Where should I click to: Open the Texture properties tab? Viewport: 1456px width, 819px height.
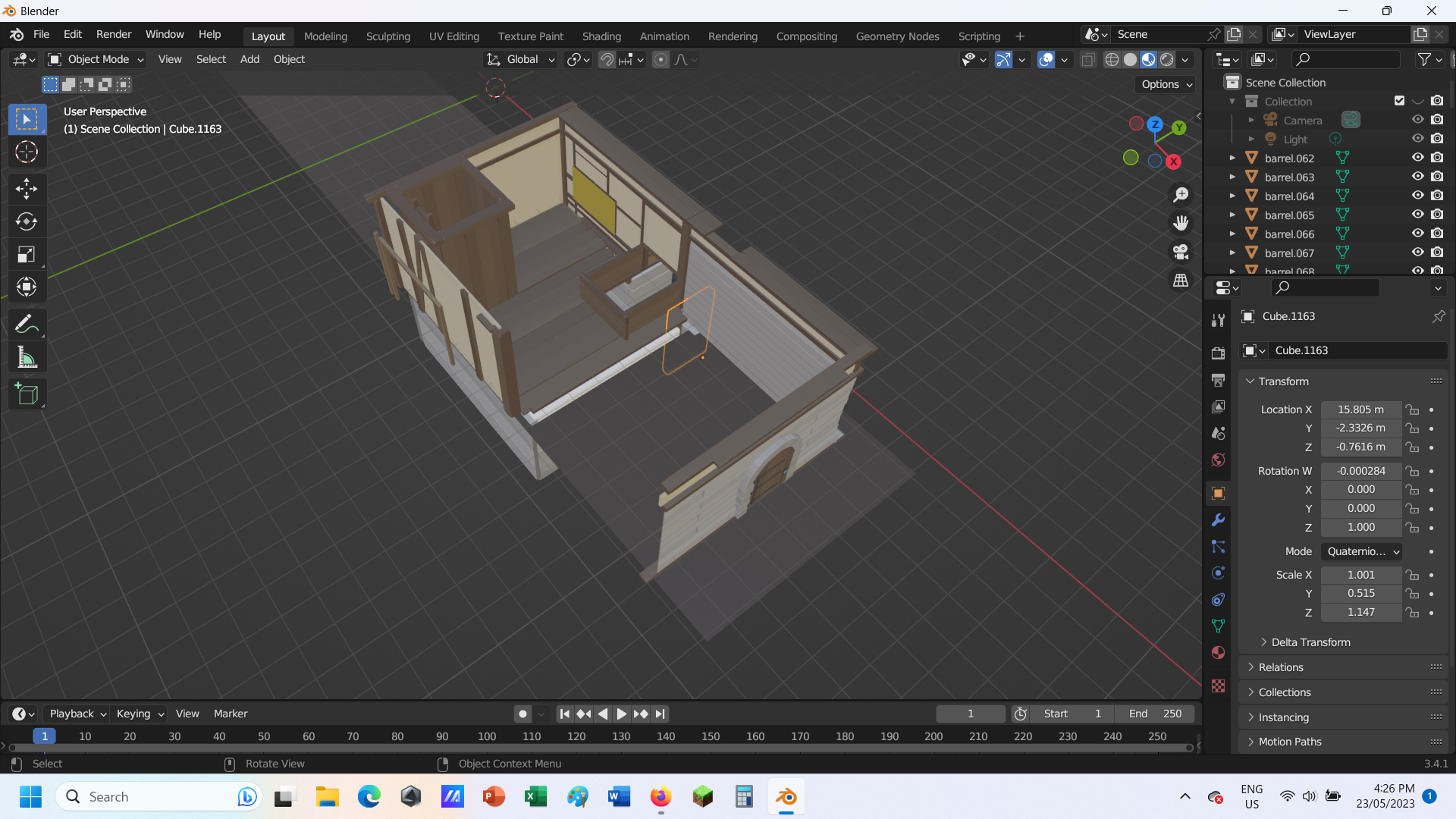1218,686
